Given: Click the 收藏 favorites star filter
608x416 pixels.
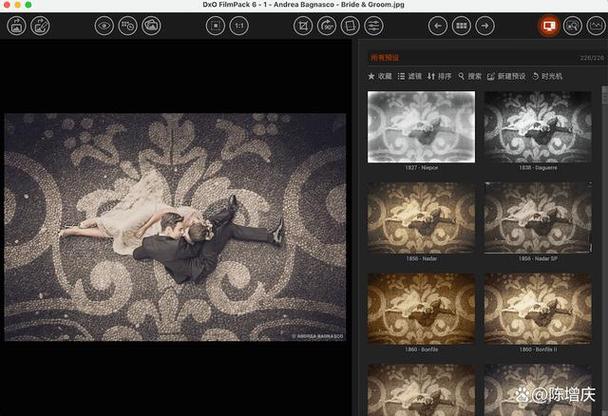Looking at the screenshot, I should [x=380, y=76].
